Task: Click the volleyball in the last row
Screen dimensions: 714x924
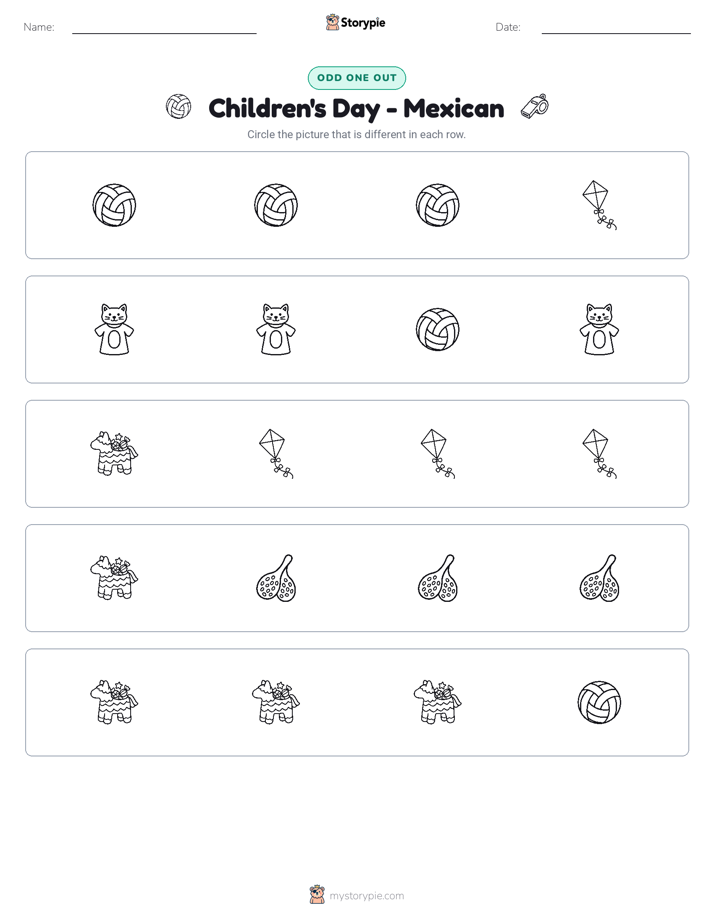Action: coord(599,702)
